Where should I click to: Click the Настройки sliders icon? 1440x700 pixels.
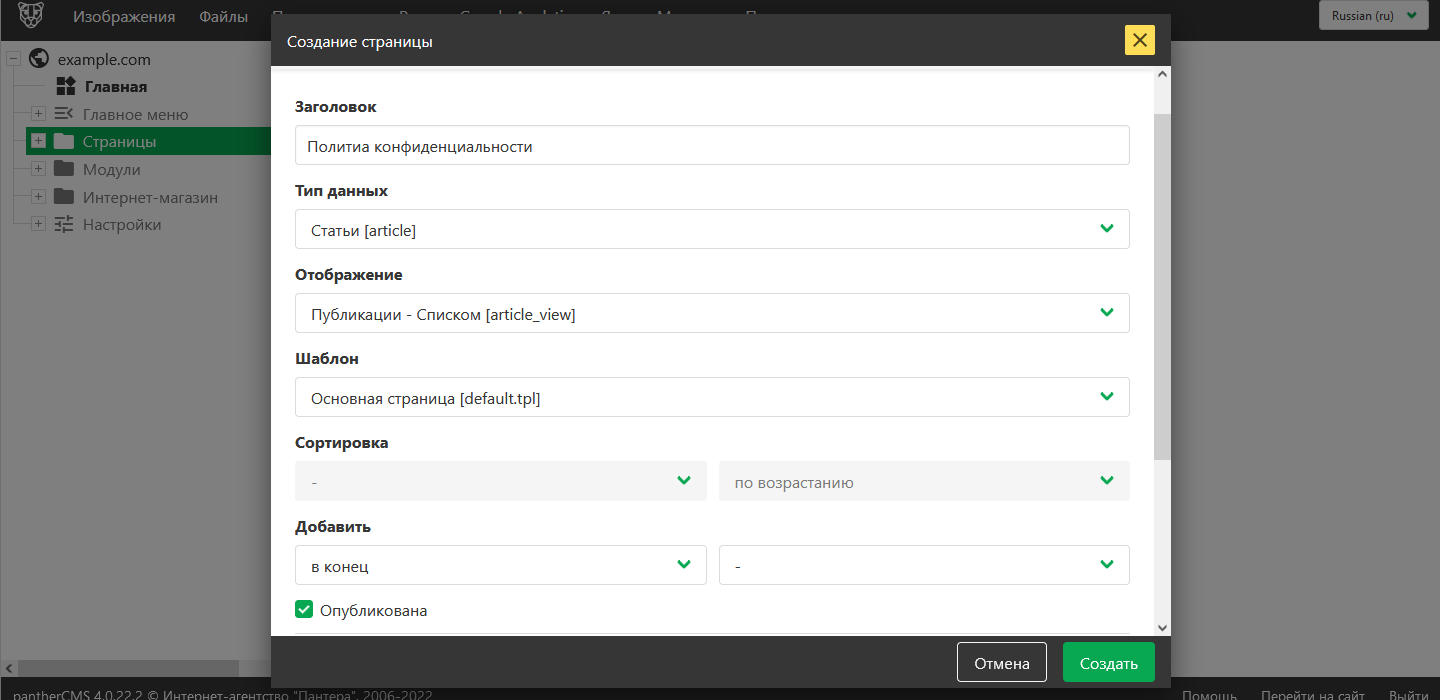point(64,224)
